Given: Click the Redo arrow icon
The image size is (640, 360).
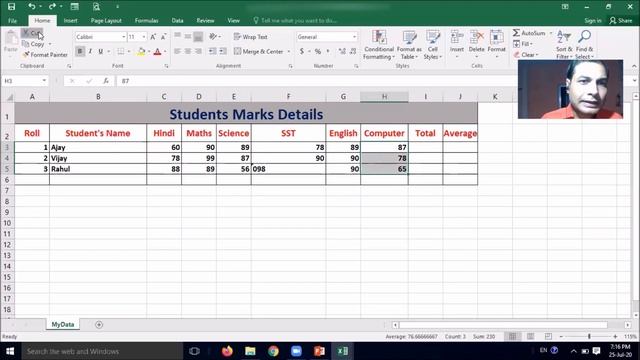Looking at the screenshot, I should click(52, 7).
